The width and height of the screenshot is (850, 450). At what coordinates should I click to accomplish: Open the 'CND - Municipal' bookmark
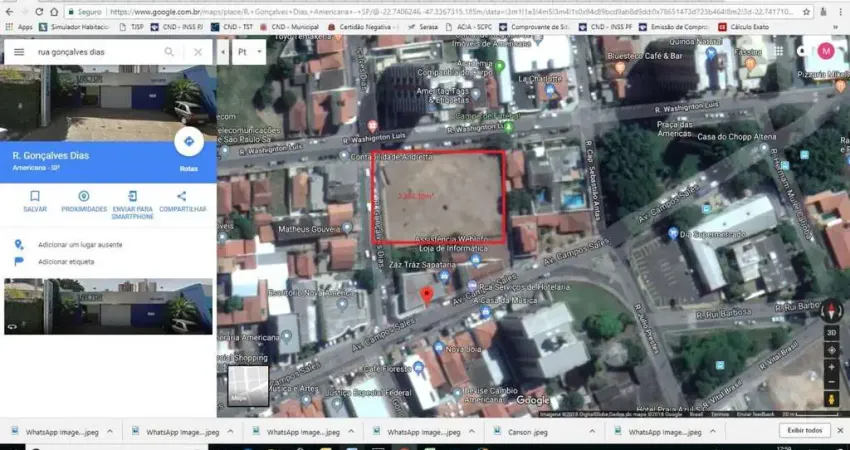coord(290,27)
